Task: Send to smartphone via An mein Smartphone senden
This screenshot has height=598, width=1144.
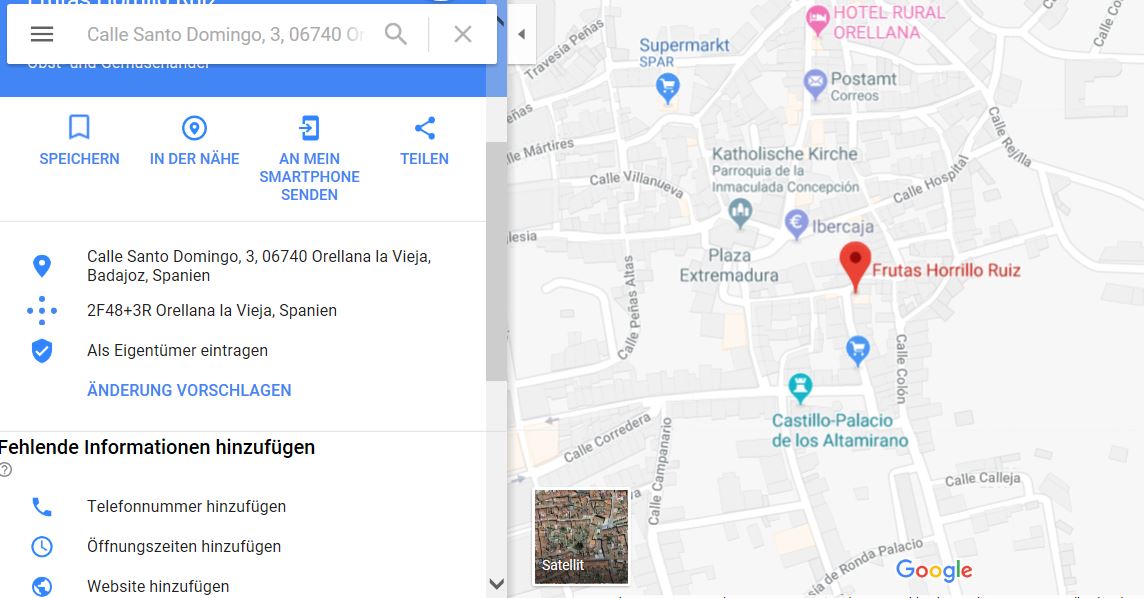Action: point(309,158)
